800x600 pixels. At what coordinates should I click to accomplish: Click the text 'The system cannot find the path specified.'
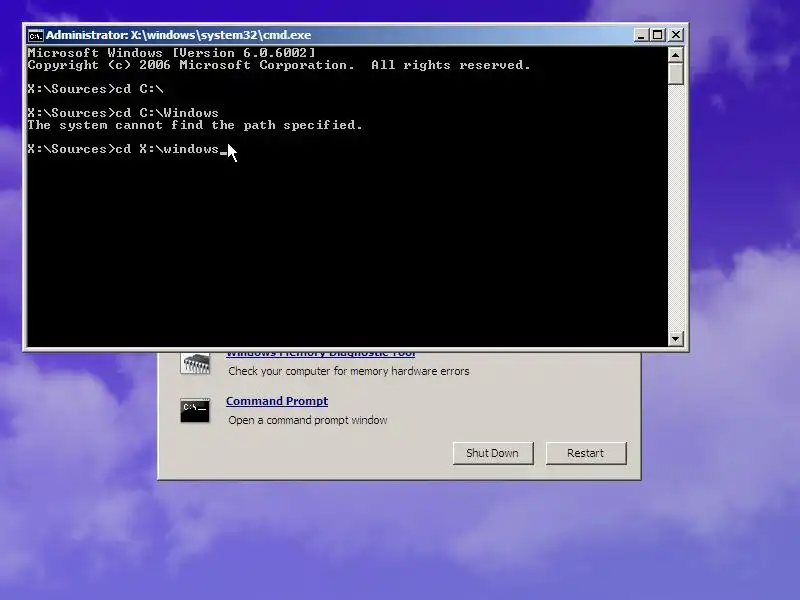[195, 125]
